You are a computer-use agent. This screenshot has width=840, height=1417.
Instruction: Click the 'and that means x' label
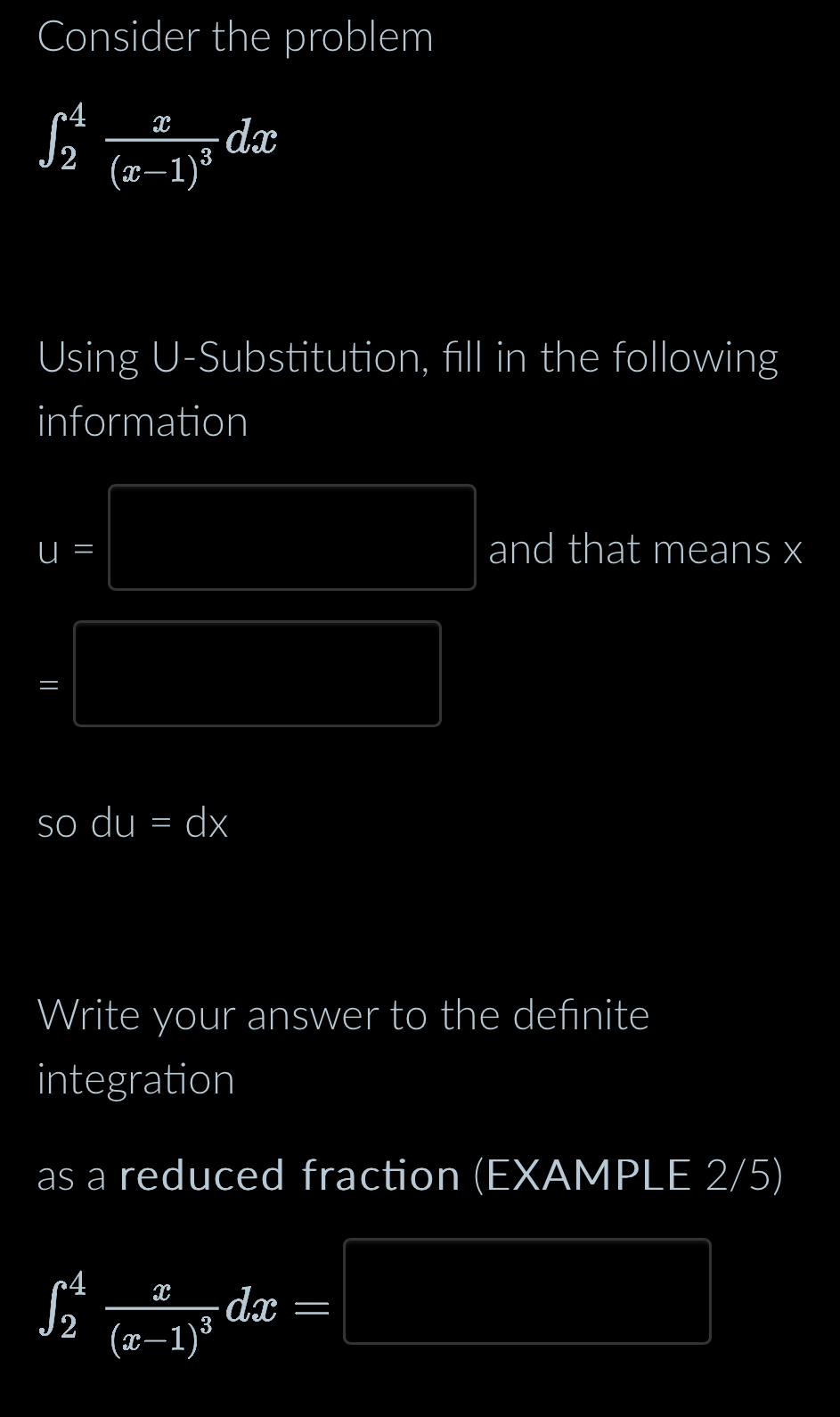coord(645,549)
